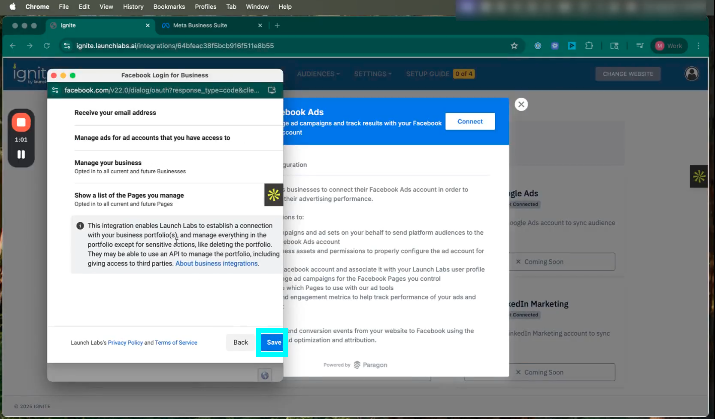Open Chrome three-dot menu

tap(698, 46)
